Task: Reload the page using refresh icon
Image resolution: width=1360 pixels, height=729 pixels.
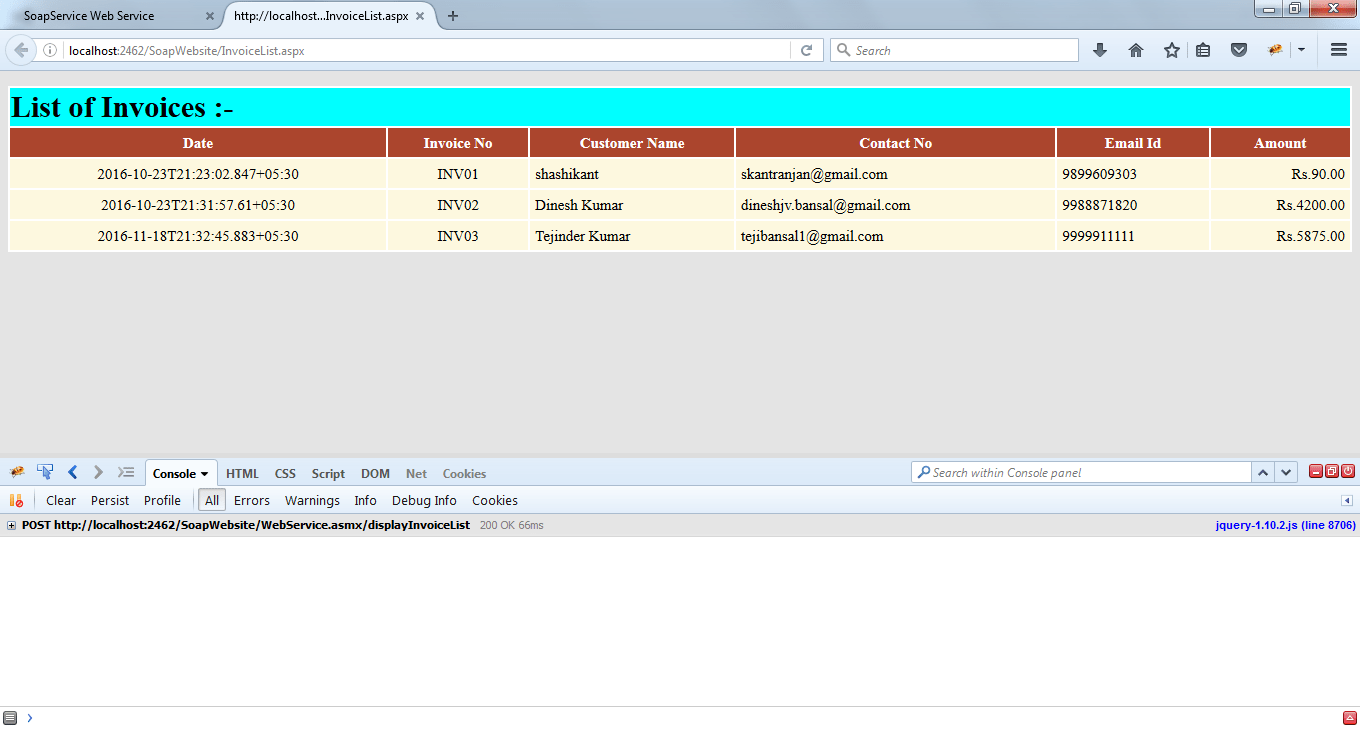Action: click(806, 50)
